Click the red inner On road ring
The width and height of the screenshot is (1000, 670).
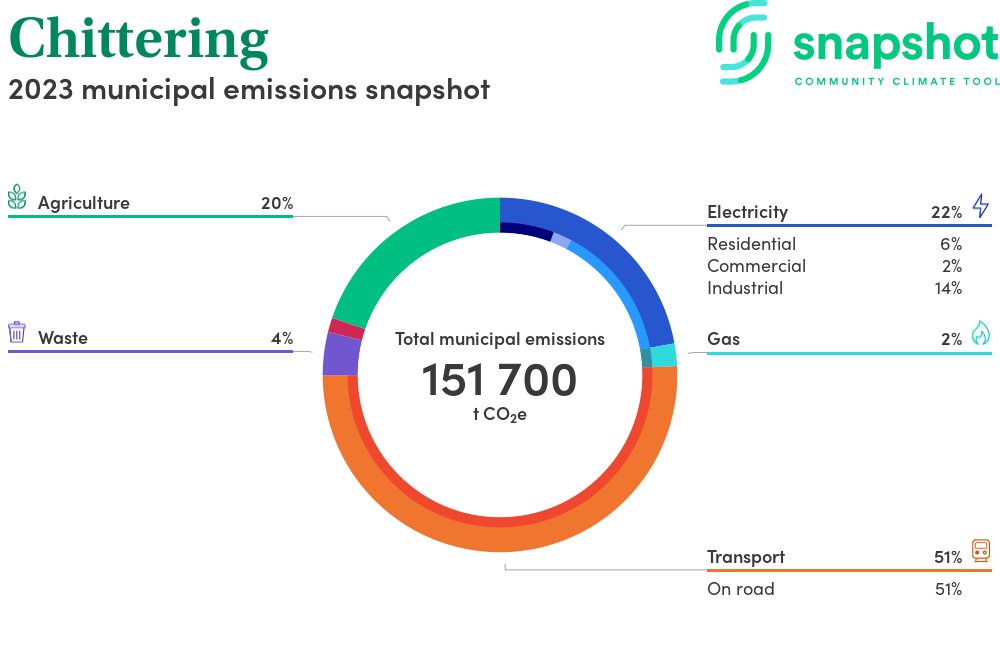click(500, 517)
